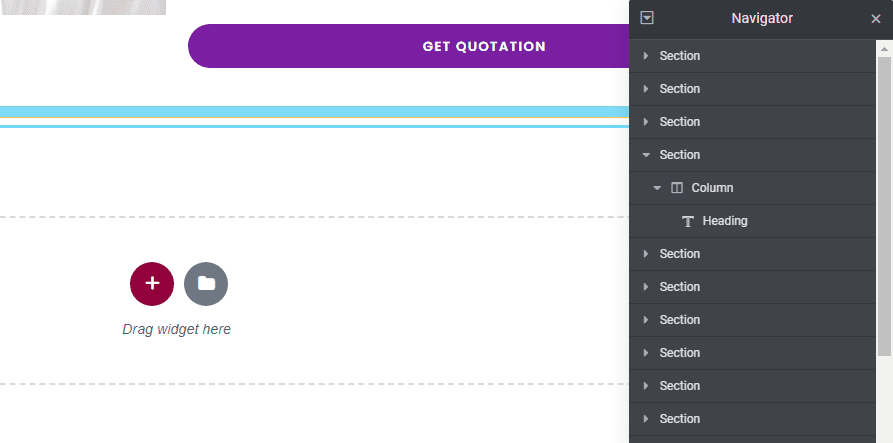Click the GET QUOTATION button

point(484,46)
